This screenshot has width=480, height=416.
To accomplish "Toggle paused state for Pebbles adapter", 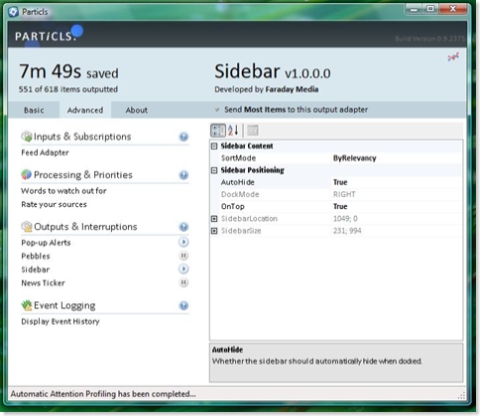I will coord(184,256).
